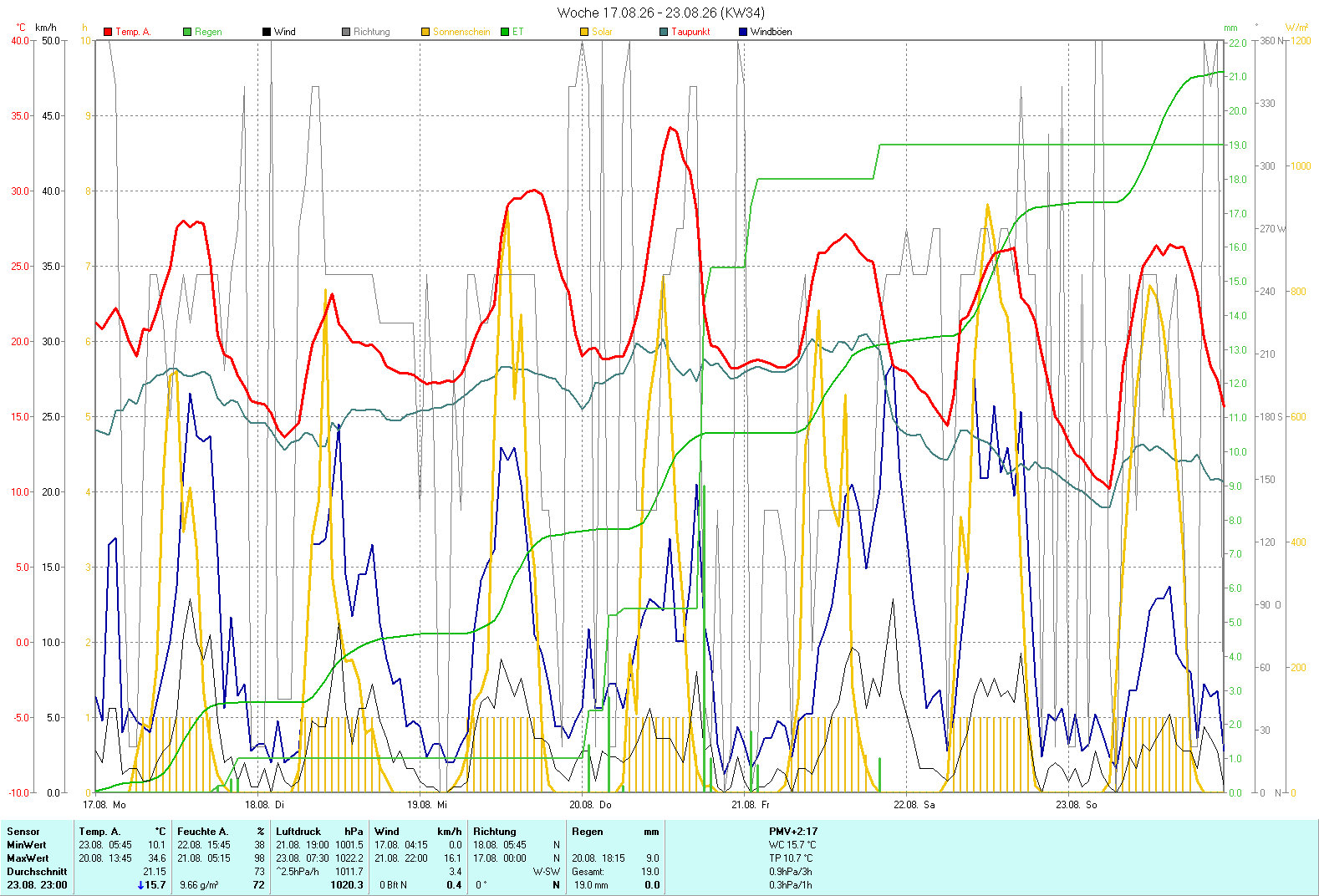Pick the gray Richtung legend swatch

pyautogui.click(x=346, y=32)
